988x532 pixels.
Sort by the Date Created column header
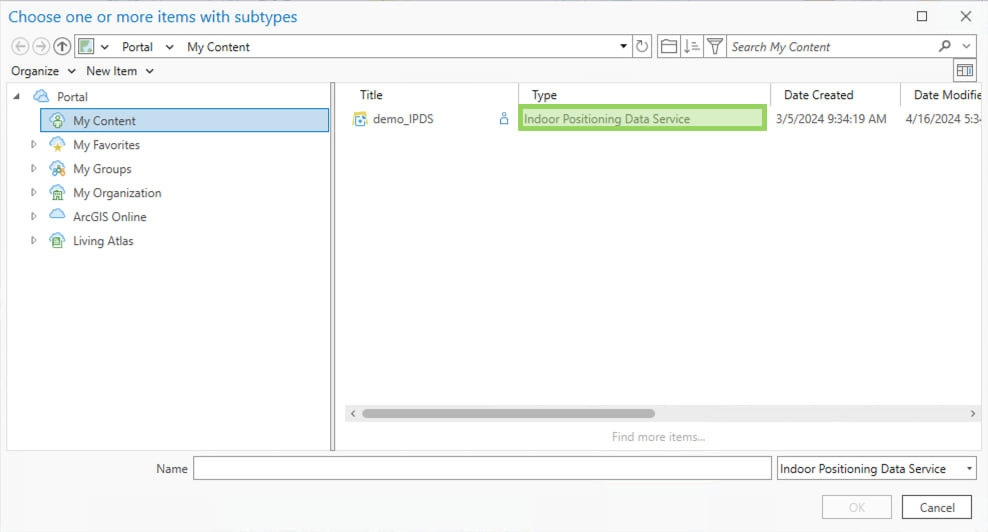[818, 95]
